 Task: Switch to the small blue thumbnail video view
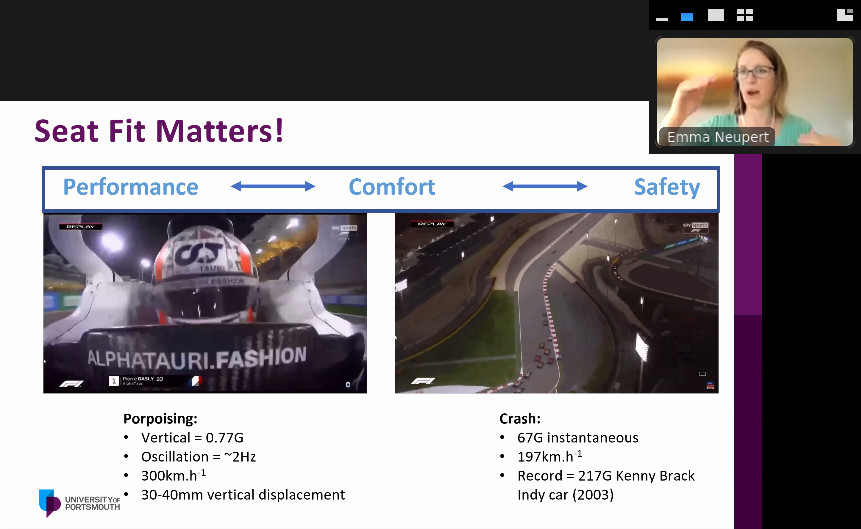point(687,16)
